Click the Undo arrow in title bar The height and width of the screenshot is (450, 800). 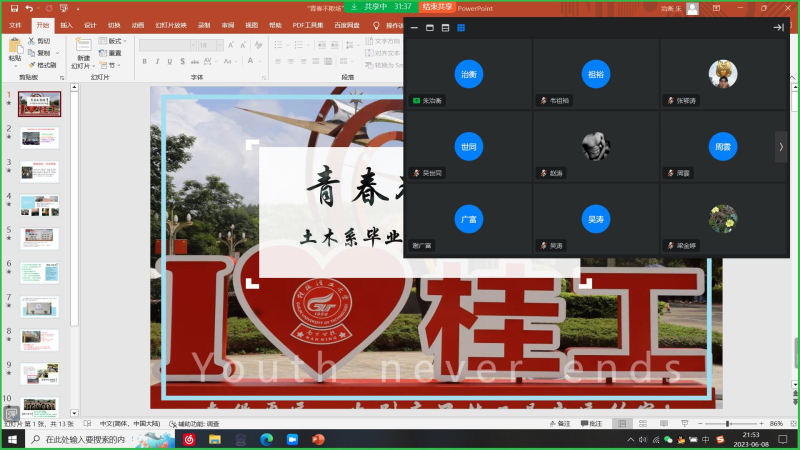click(29, 8)
